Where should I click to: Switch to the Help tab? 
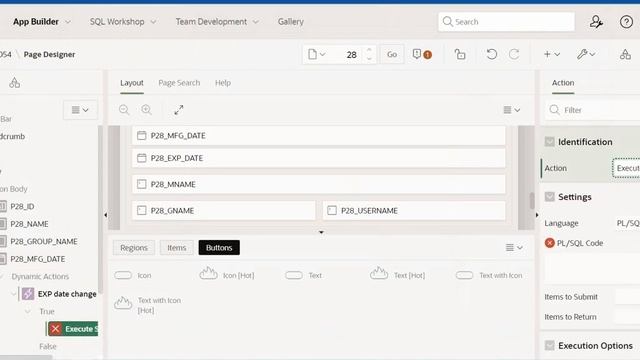click(x=223, y=83)
